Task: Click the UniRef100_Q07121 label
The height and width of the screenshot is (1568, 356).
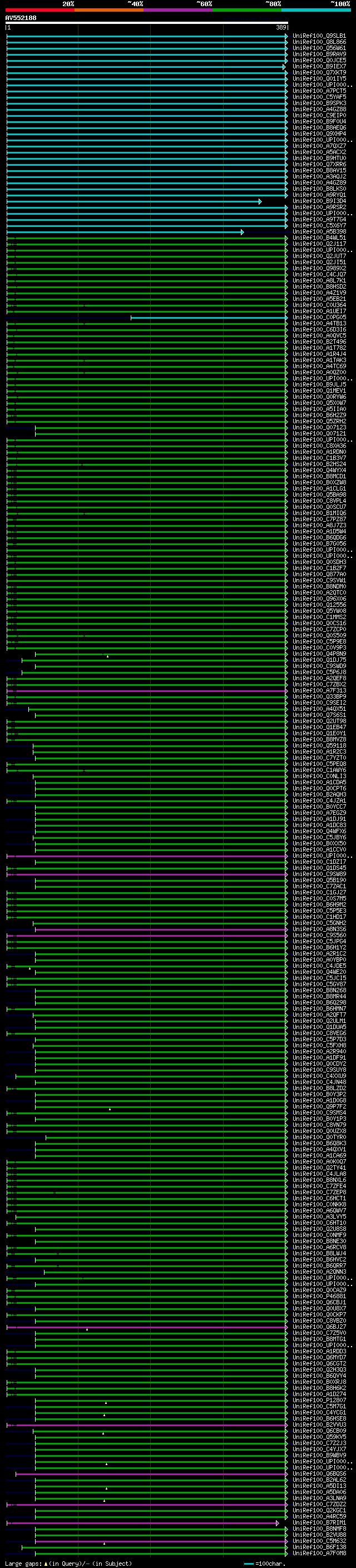Action: 319,433
